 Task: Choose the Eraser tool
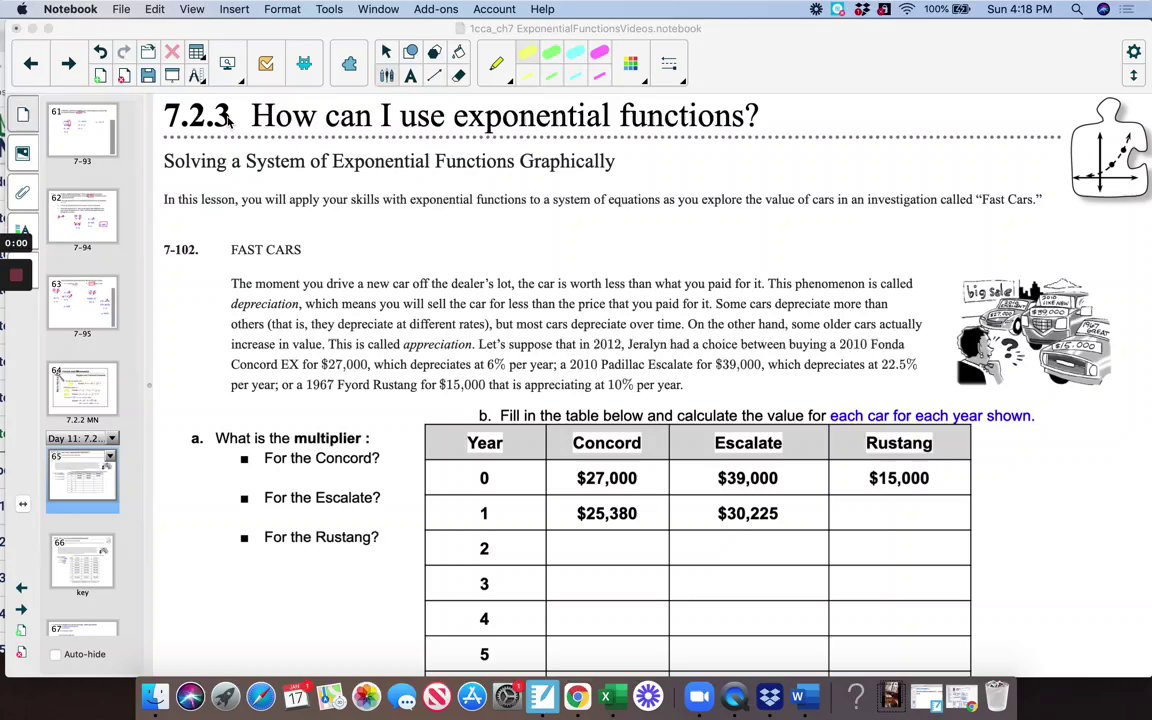coord(458,75)
